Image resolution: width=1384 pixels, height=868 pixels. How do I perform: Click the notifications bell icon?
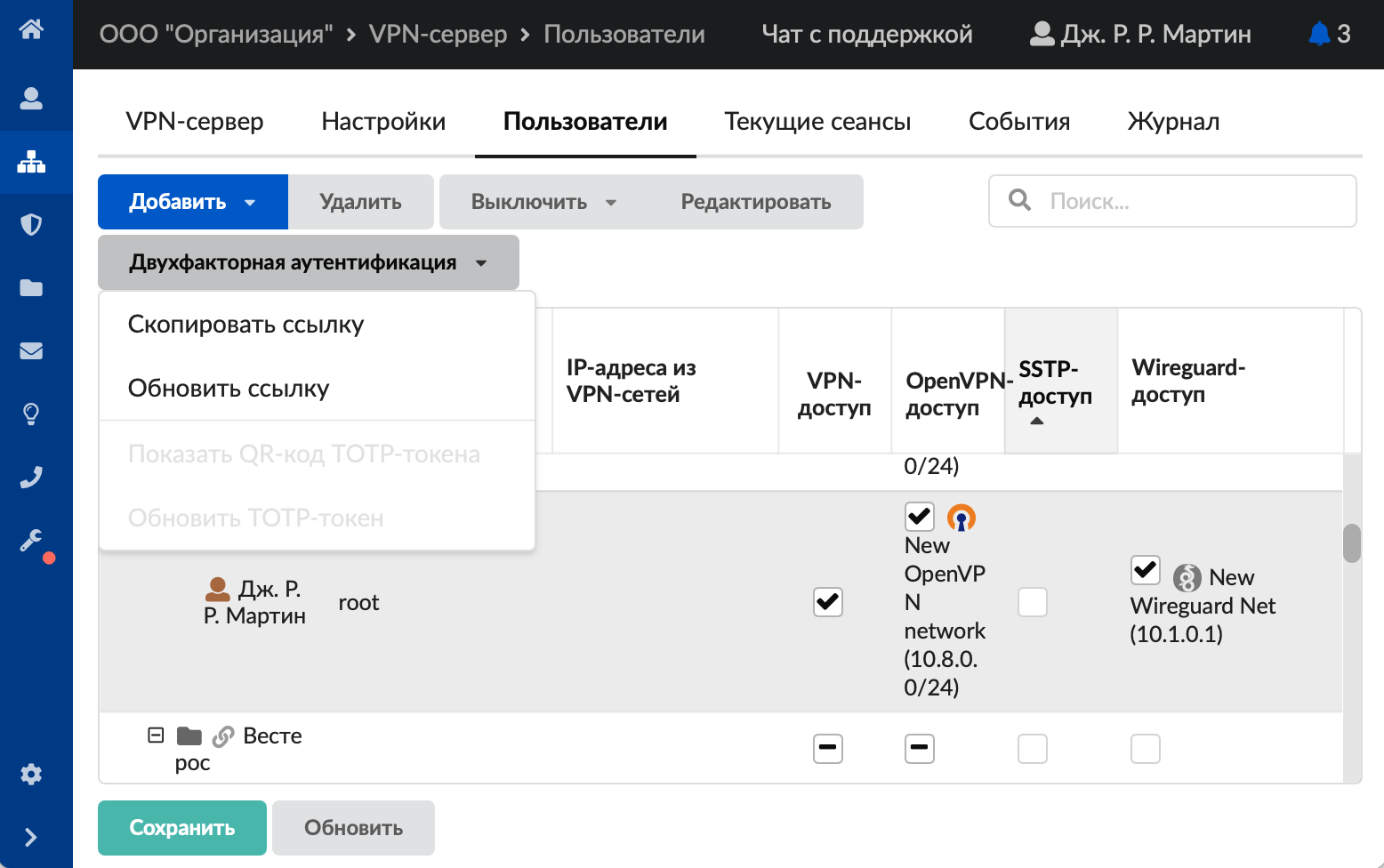point(1319,34)
